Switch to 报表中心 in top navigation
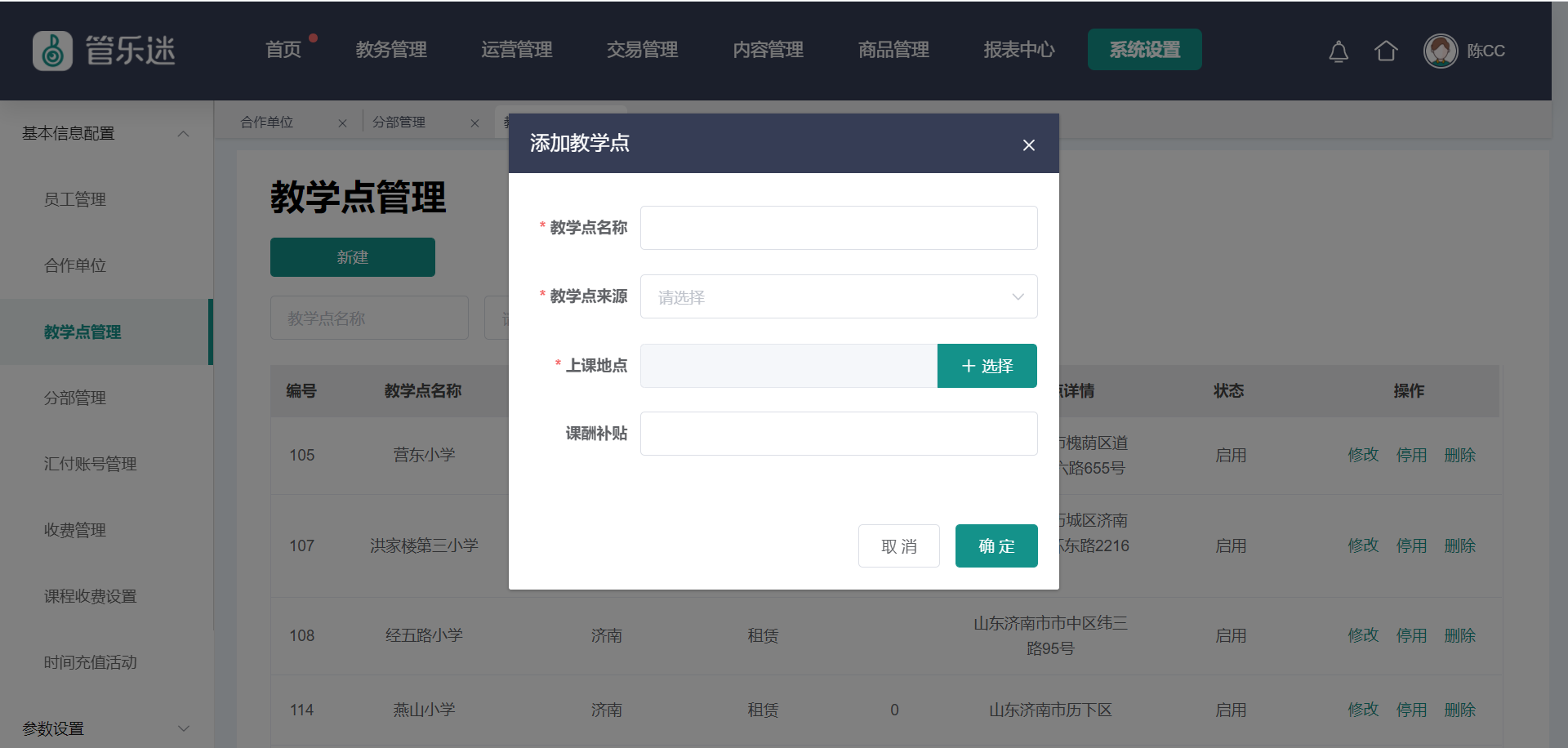This screenshot has width=1568, height=748. click(1018, 50)
